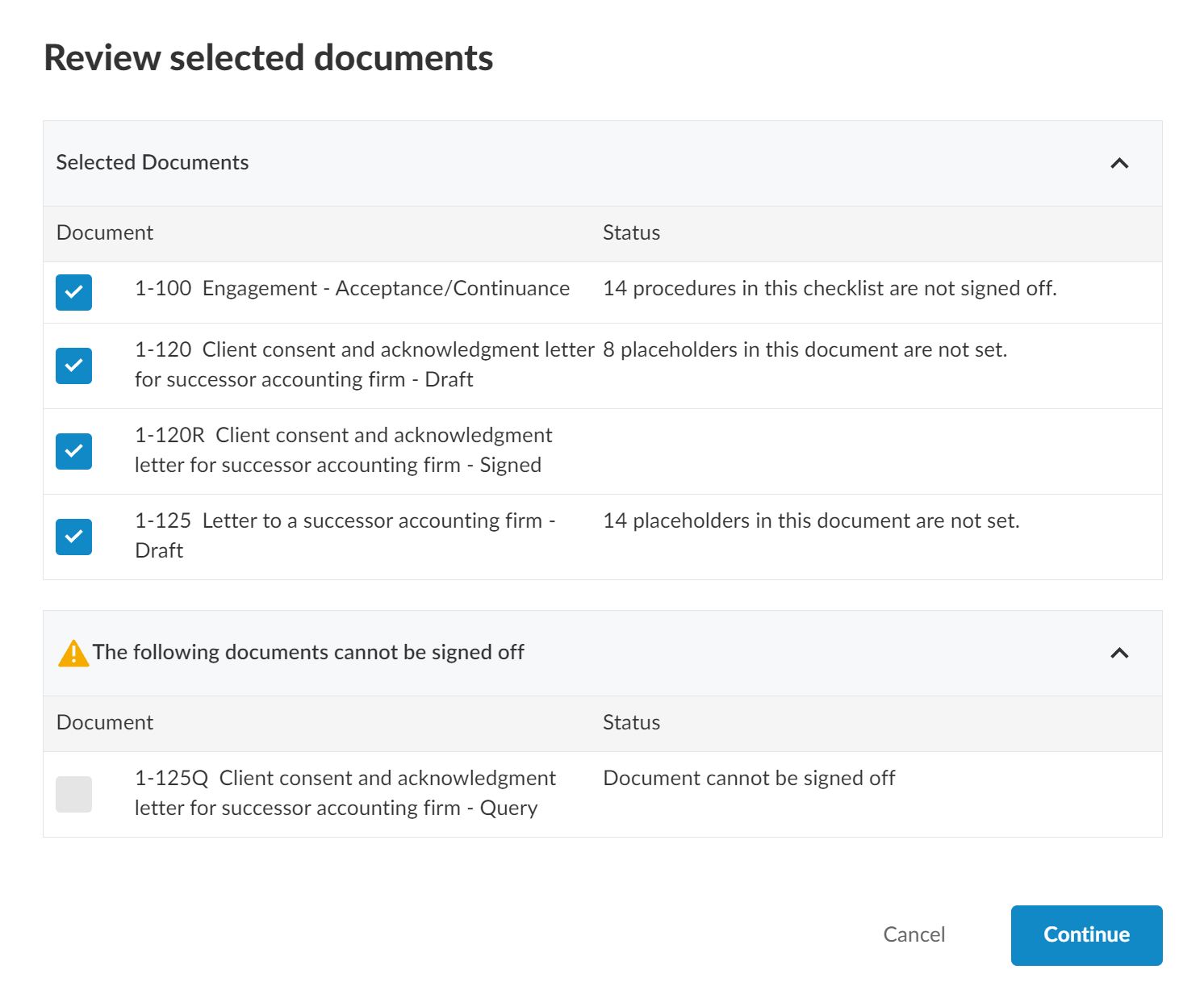Image resolution: width=1204 pixels, height=1003 pixels.
Task: Click the Status column header
Action: (x=631, y=232)
